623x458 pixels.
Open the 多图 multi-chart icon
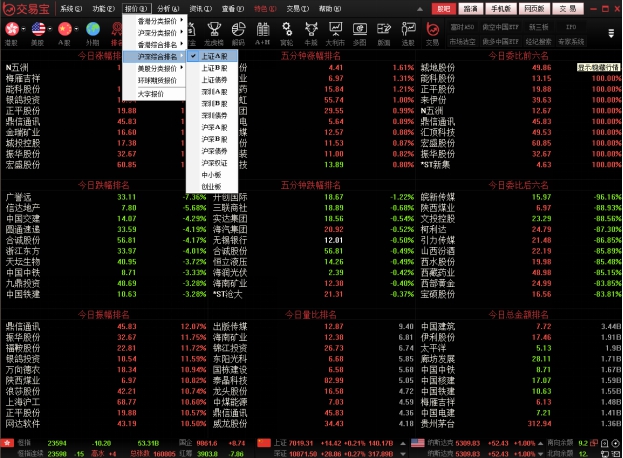pos(332,33)
